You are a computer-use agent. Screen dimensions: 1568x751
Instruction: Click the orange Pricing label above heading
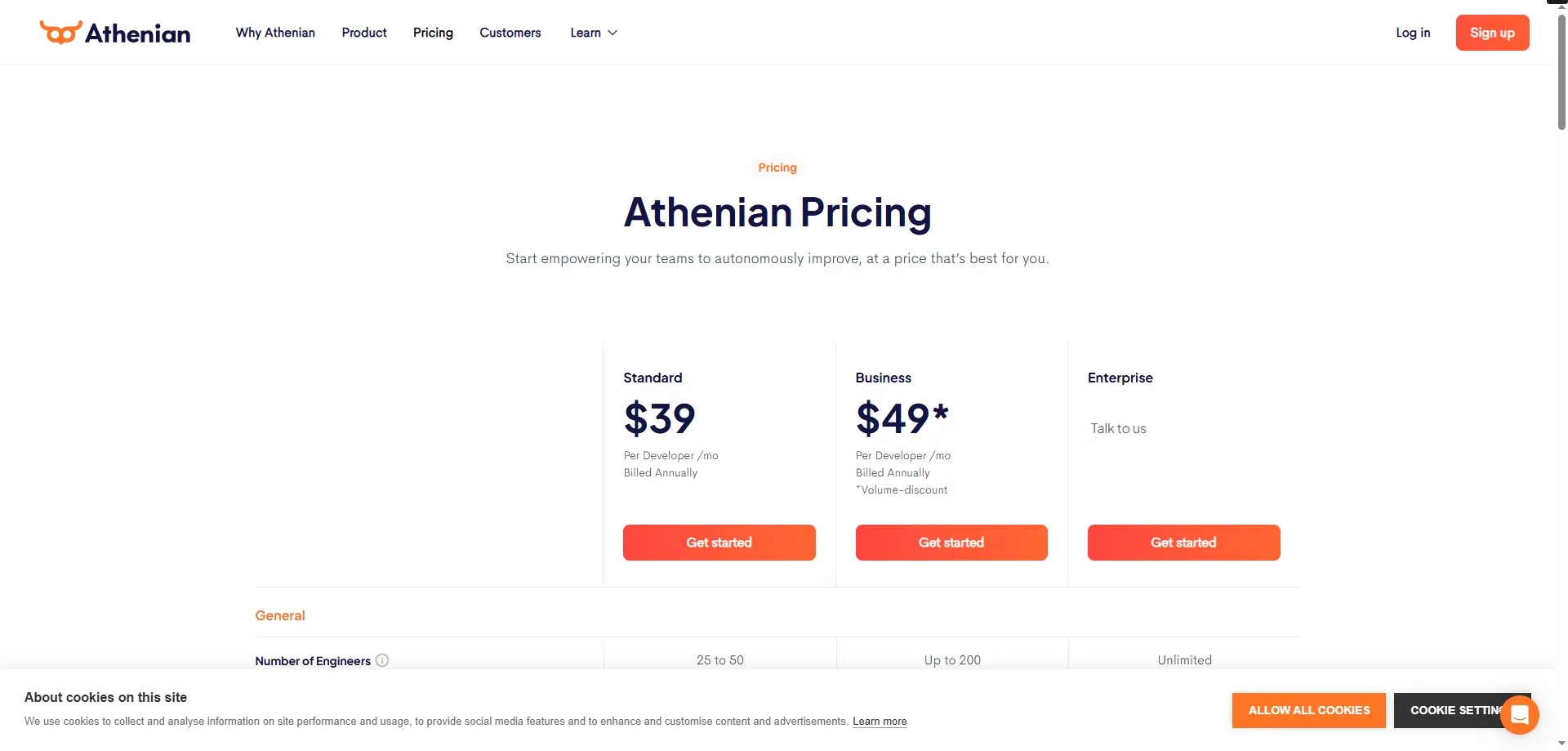click(x=777, y=168)
